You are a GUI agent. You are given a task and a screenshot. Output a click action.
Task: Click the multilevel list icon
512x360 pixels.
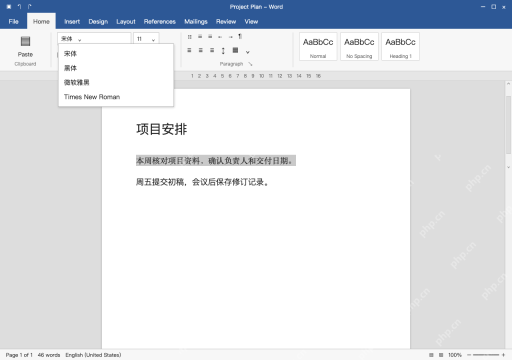pyautogui.click(x=210, y=37)
